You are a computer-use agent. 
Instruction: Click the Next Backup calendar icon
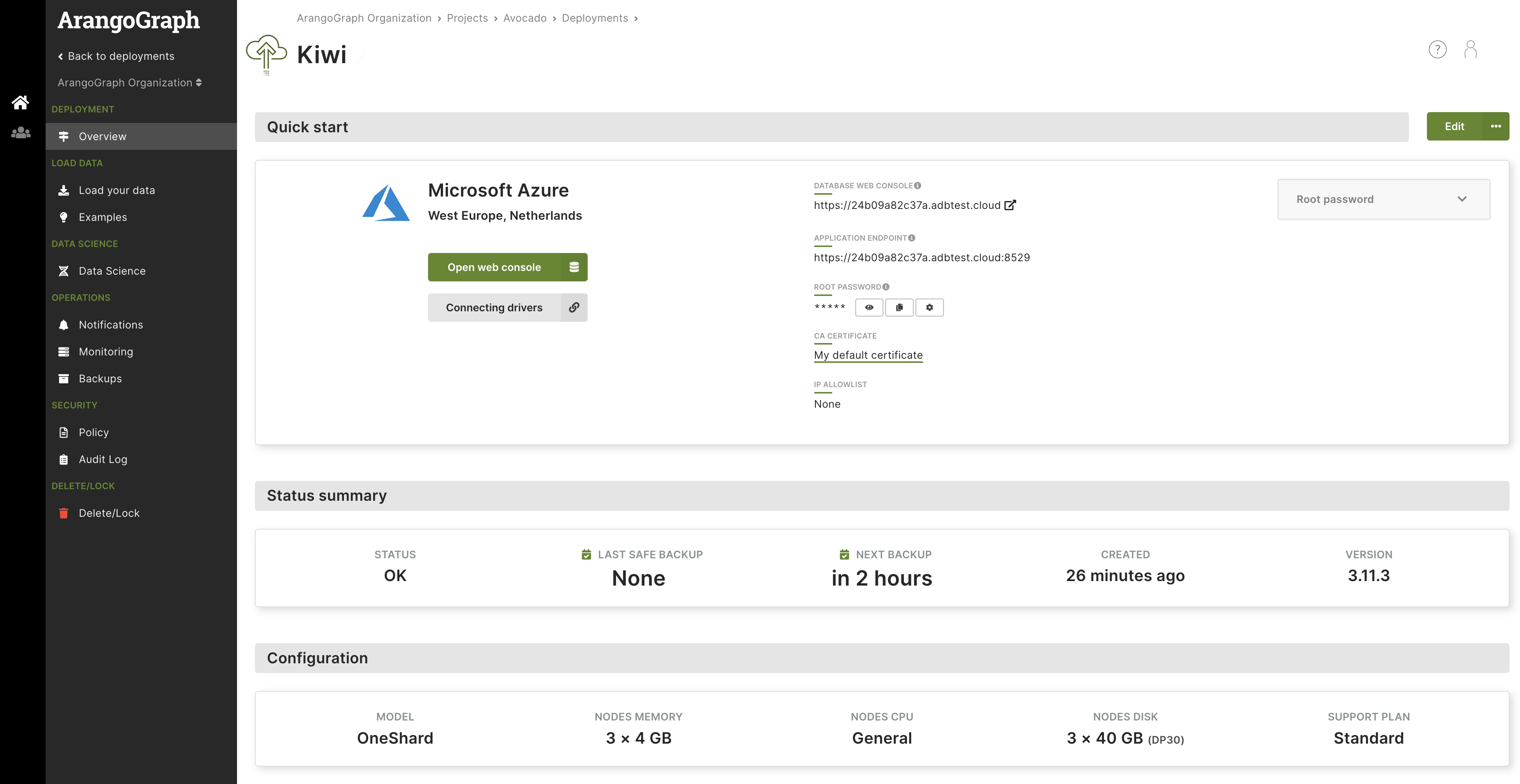coord(844,555)
